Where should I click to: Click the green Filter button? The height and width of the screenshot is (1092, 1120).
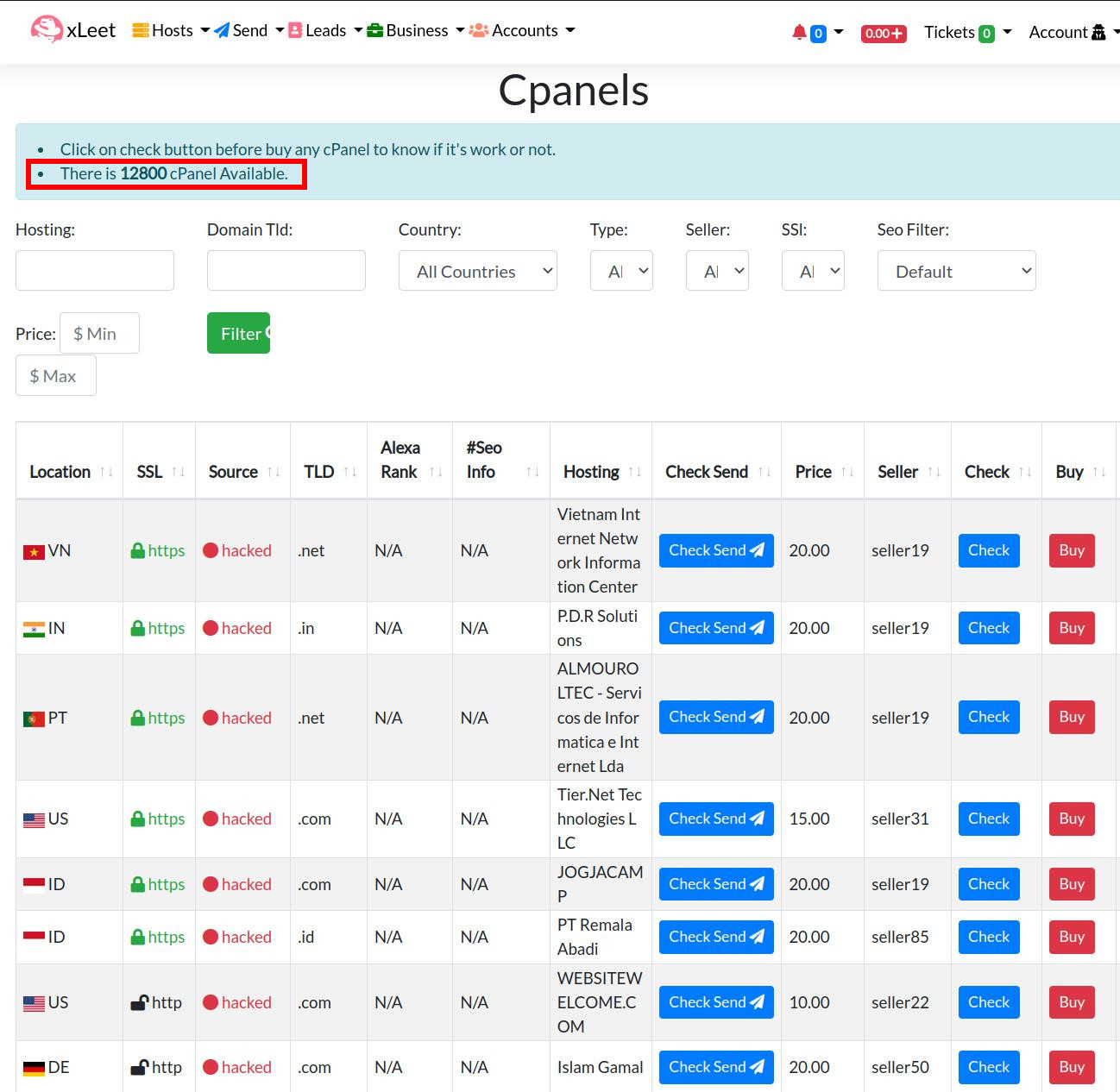tap(239, 333)
